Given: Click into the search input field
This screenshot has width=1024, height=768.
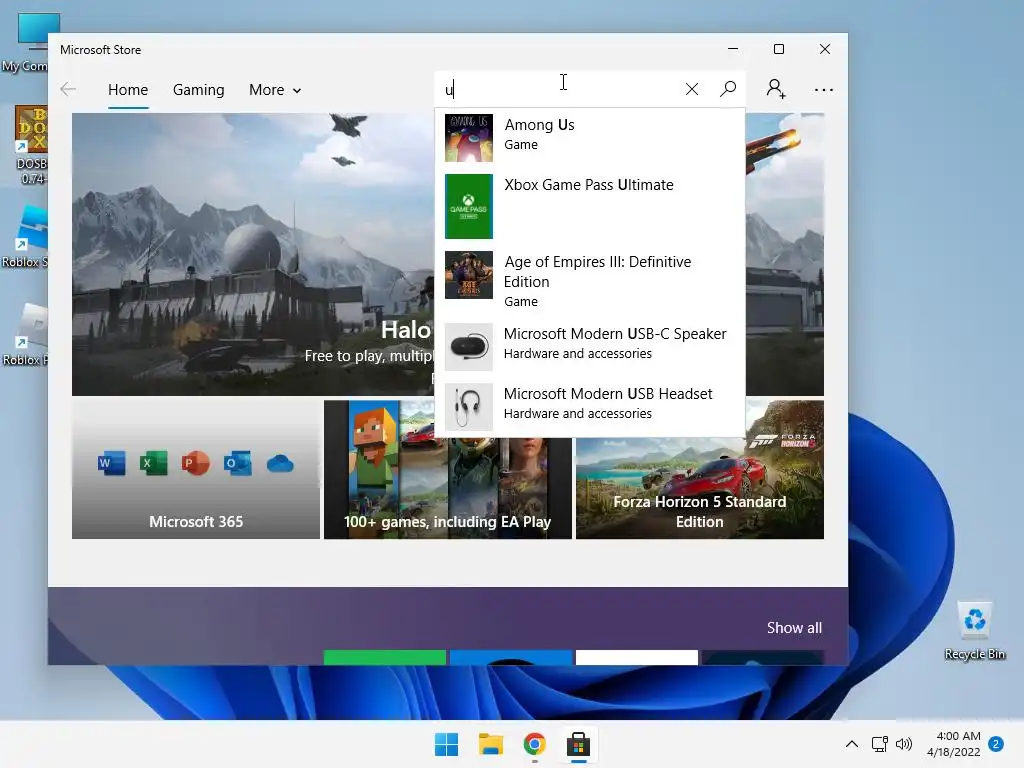Looking at the screenshot, I should (562, 89).
